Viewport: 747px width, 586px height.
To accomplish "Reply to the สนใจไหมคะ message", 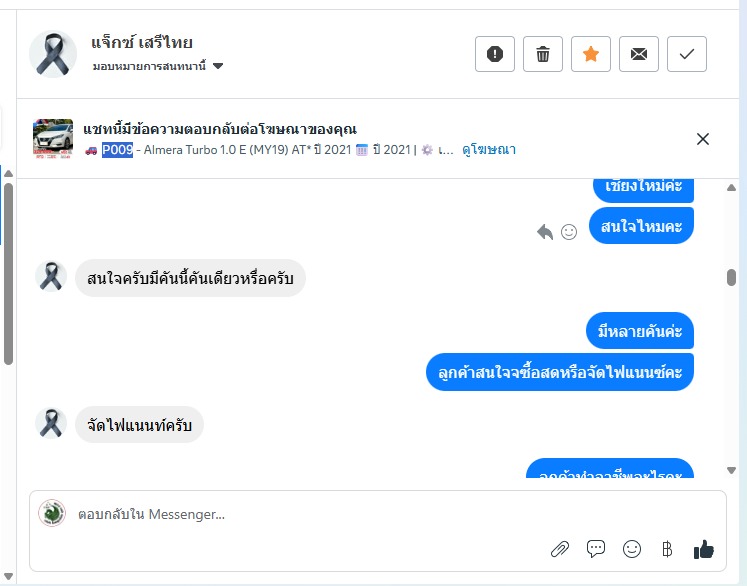I will tap(545, 232).
